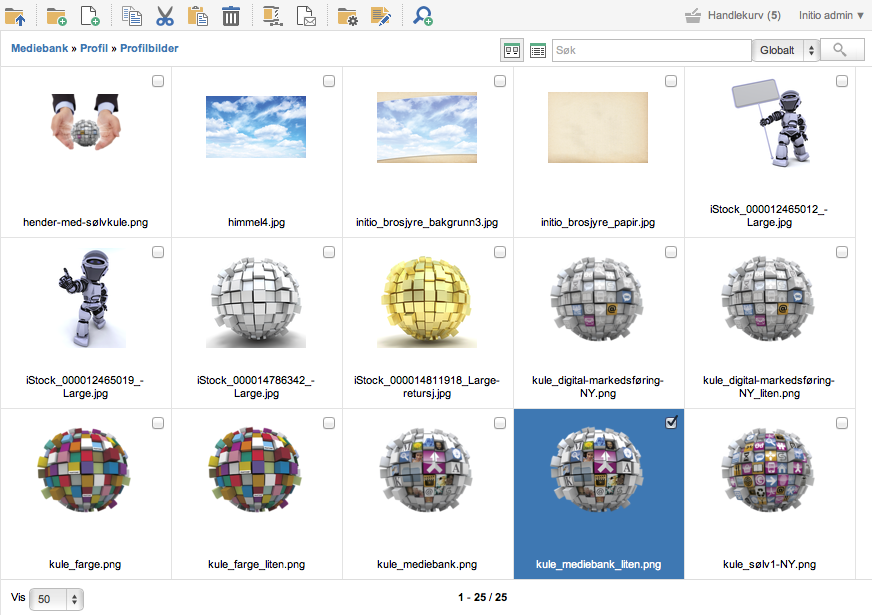The width and height of the screenshot is (872, 615).
Task: Click the scissors cut icon
Action: coord(165,15)
